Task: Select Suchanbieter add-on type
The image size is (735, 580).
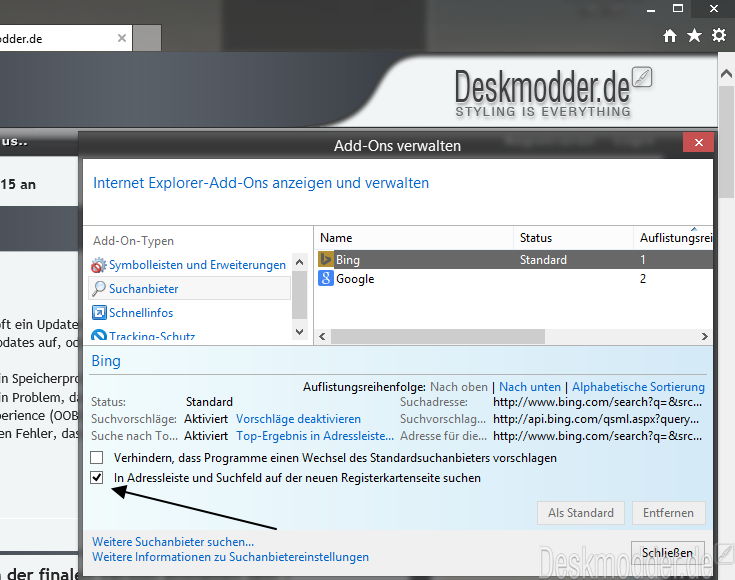Action: pos(189,288)
